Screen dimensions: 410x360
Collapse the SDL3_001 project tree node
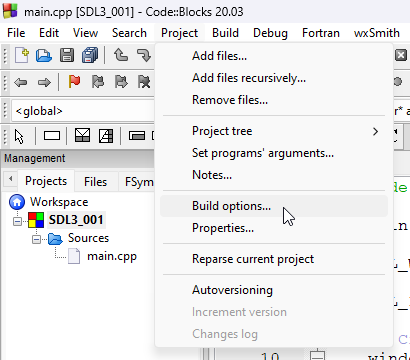point(17,221)
